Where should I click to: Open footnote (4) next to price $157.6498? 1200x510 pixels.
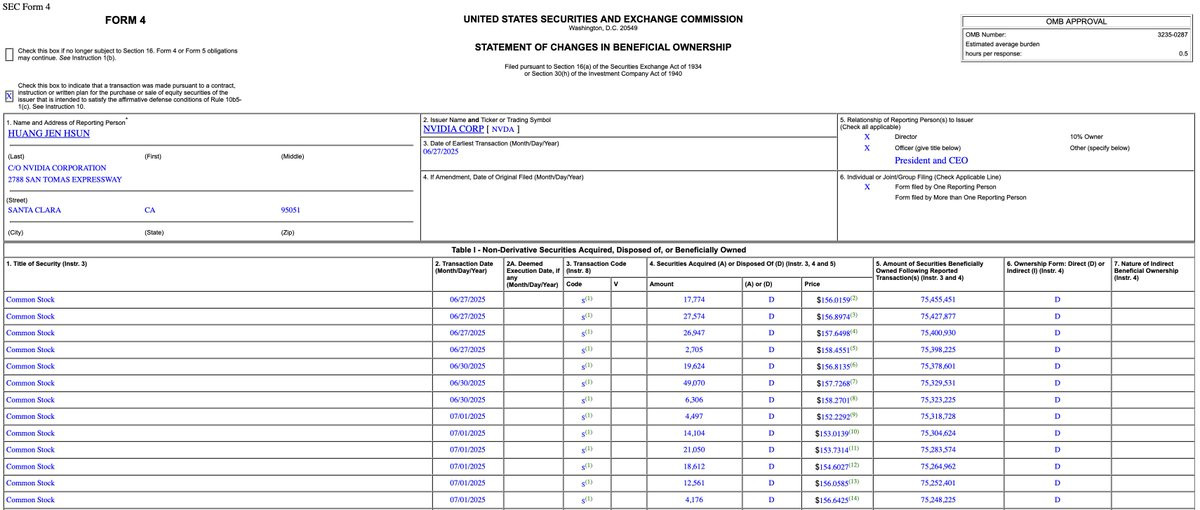854,332
